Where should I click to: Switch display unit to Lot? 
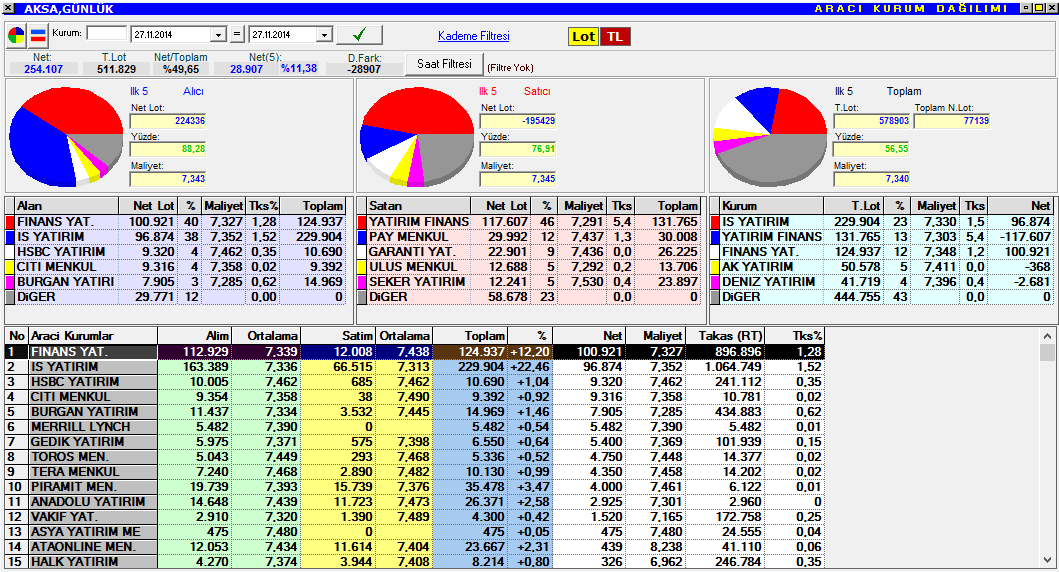tap(583, 36)
